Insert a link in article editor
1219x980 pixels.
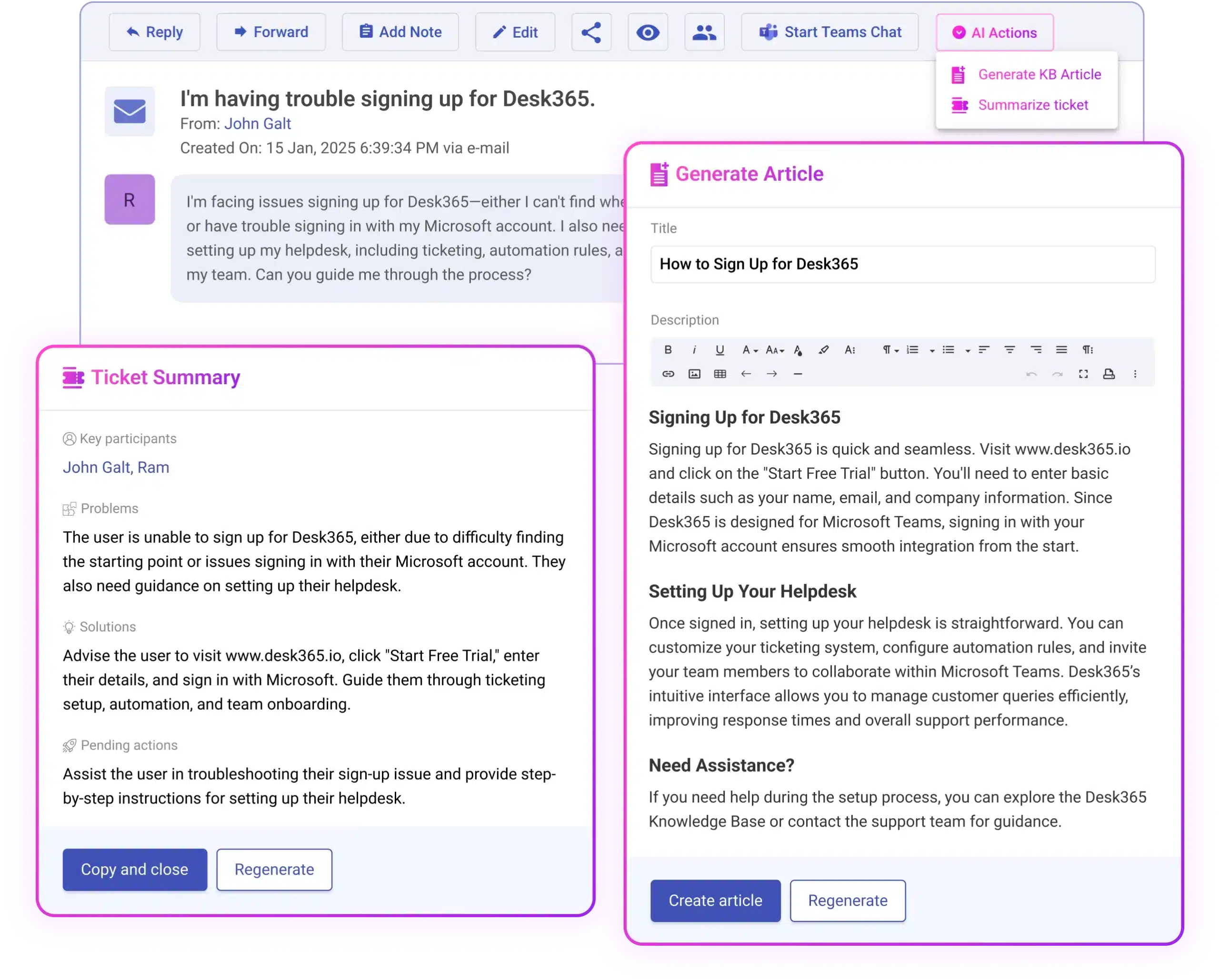click(668, 374)
